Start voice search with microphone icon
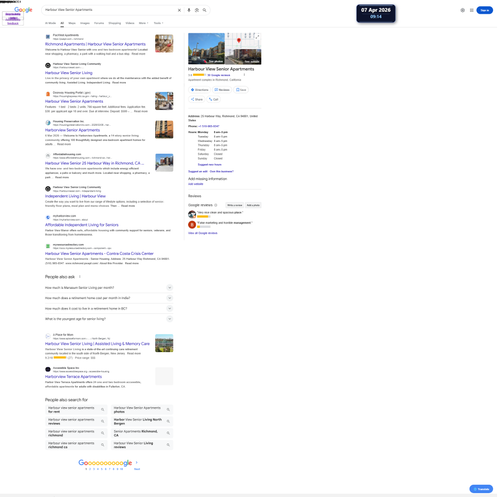Image resolution: width=500 pixels, height=497 pixels. (189, 10)
